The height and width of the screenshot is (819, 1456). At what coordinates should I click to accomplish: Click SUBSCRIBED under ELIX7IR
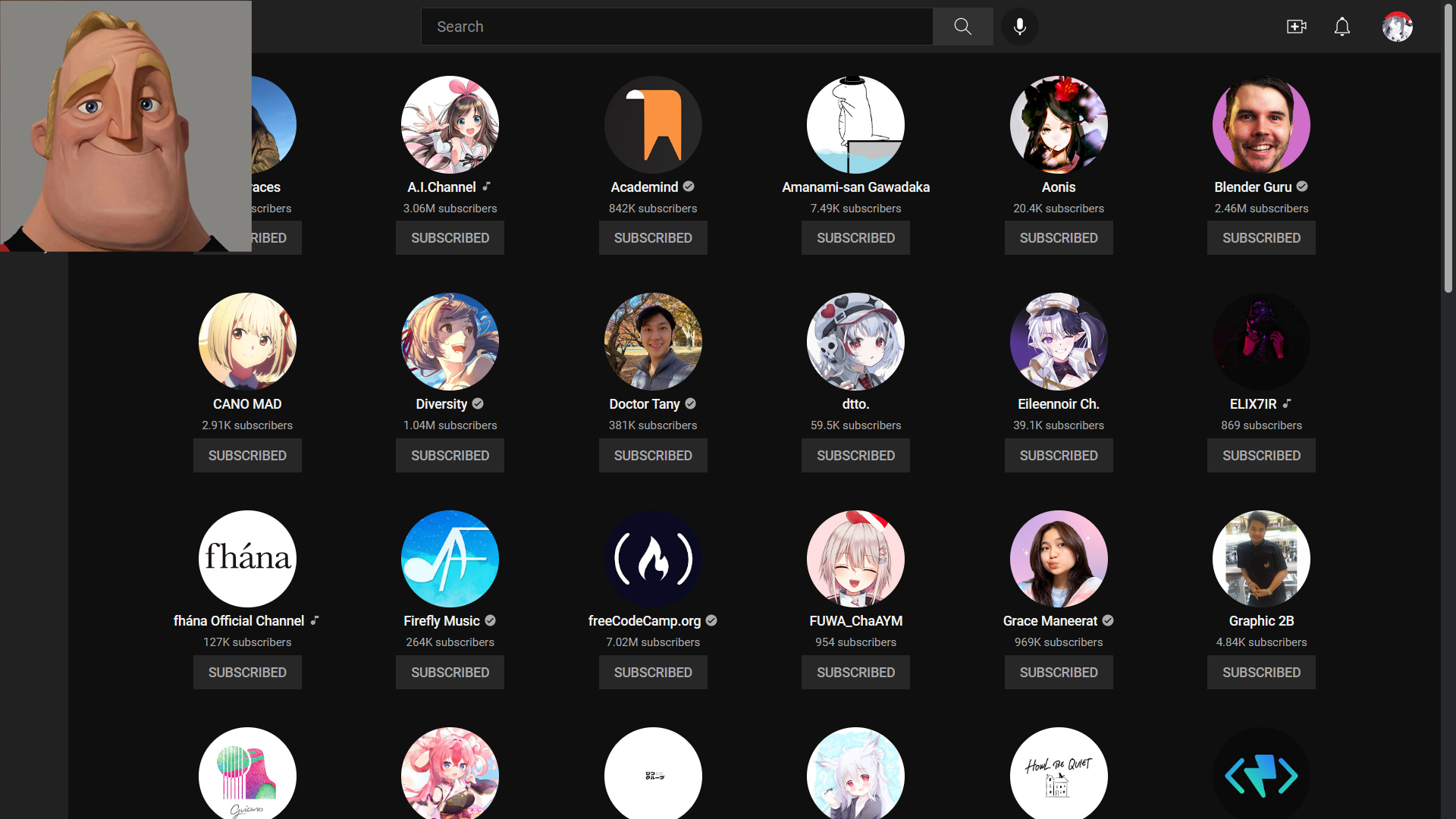click(x=1260, y=456)
